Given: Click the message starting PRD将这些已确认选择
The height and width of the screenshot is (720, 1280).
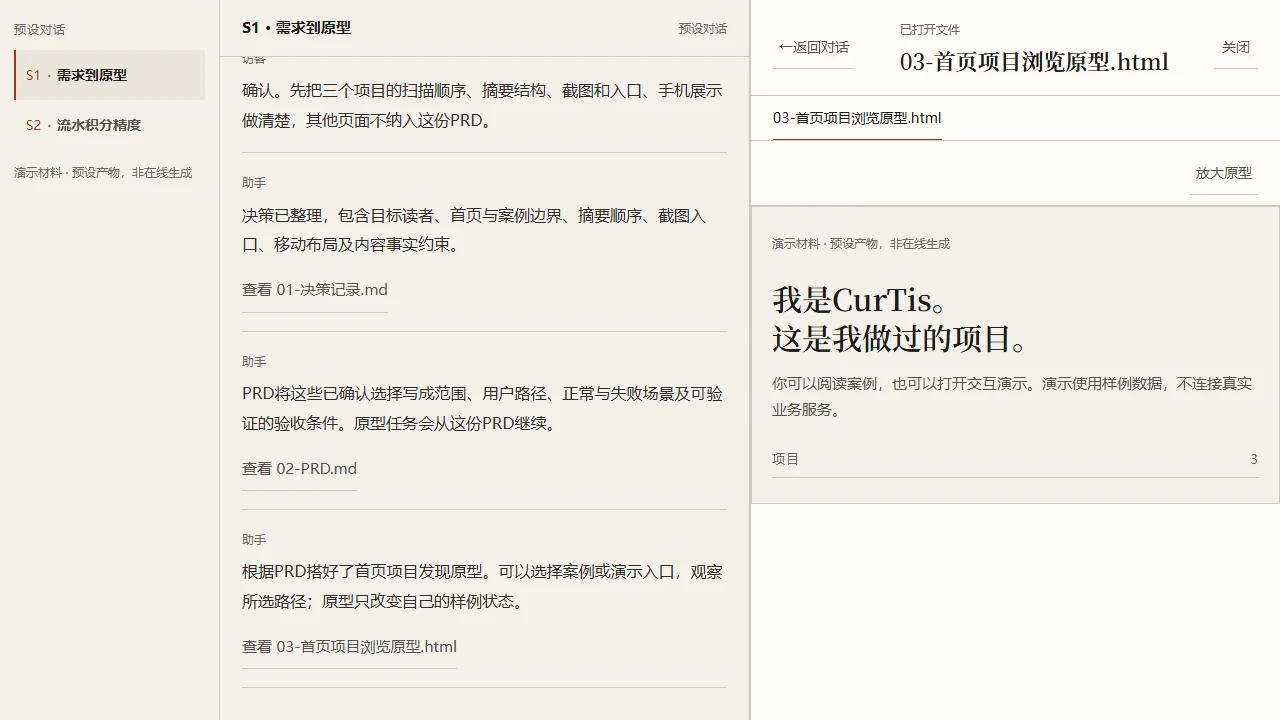Looking at the screenshot, I should pos(482,409).
